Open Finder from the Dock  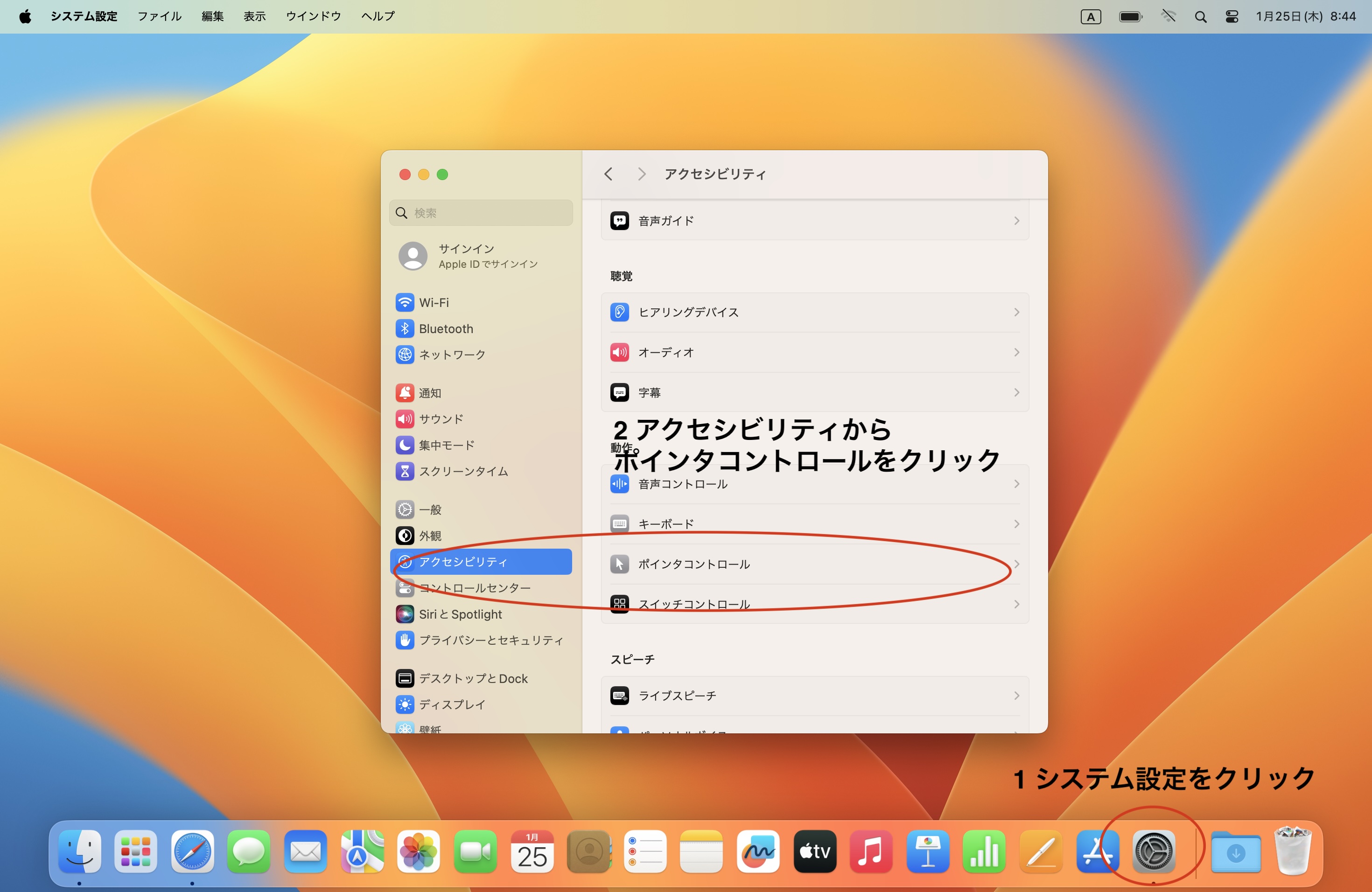[x=79, y=851]
